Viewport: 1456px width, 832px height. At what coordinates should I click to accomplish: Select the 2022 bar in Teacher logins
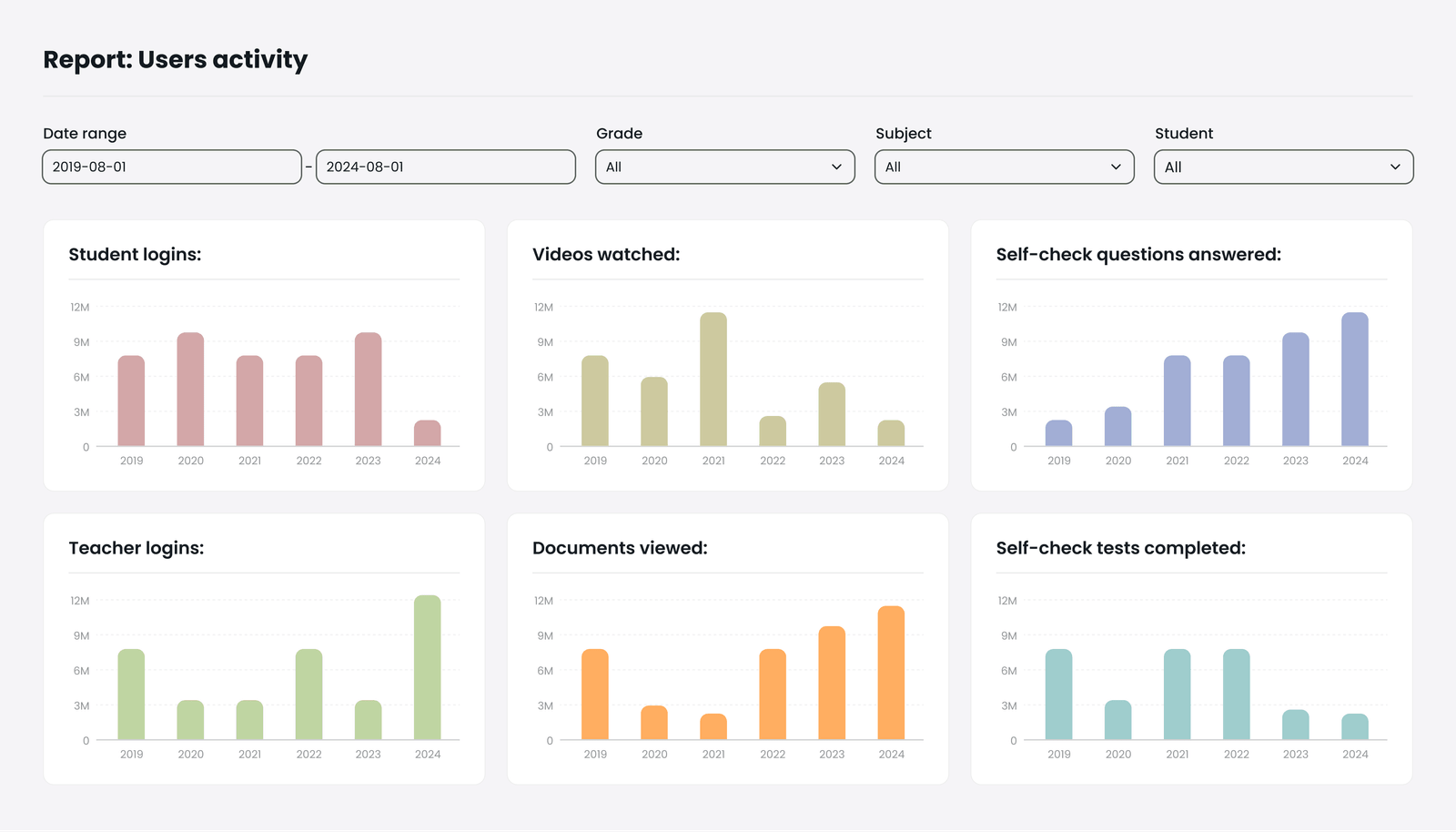pos(308,695)
